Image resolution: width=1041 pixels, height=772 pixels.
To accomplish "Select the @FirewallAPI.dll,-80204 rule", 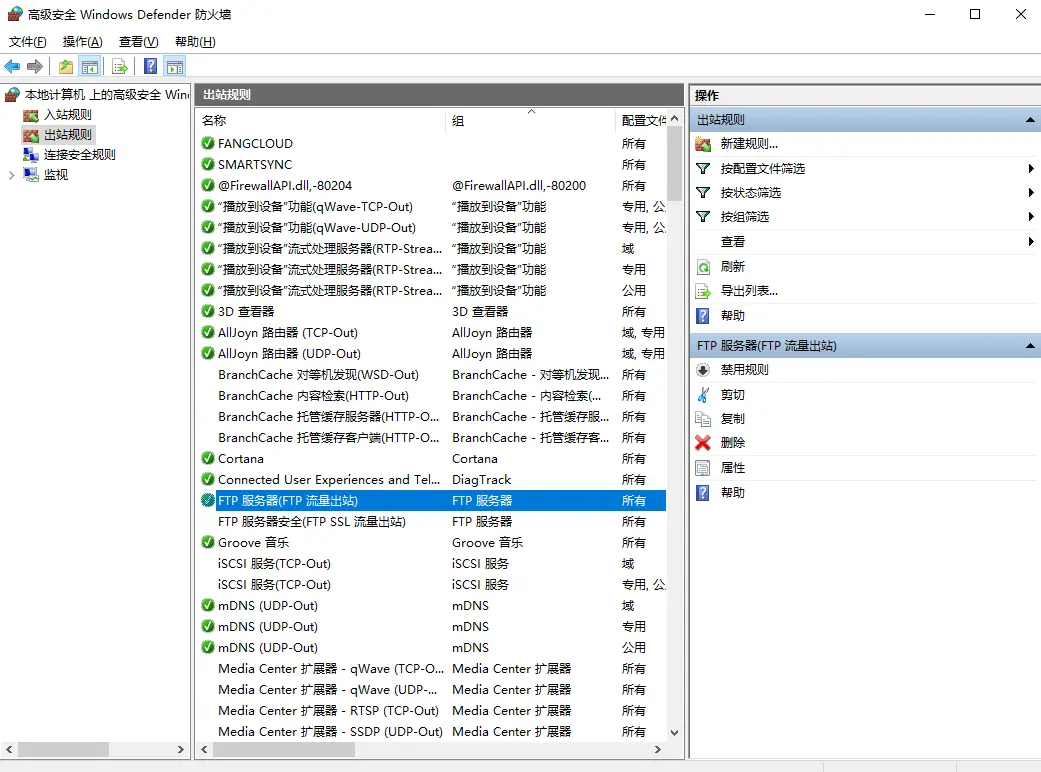I will [x=432, y=186].
